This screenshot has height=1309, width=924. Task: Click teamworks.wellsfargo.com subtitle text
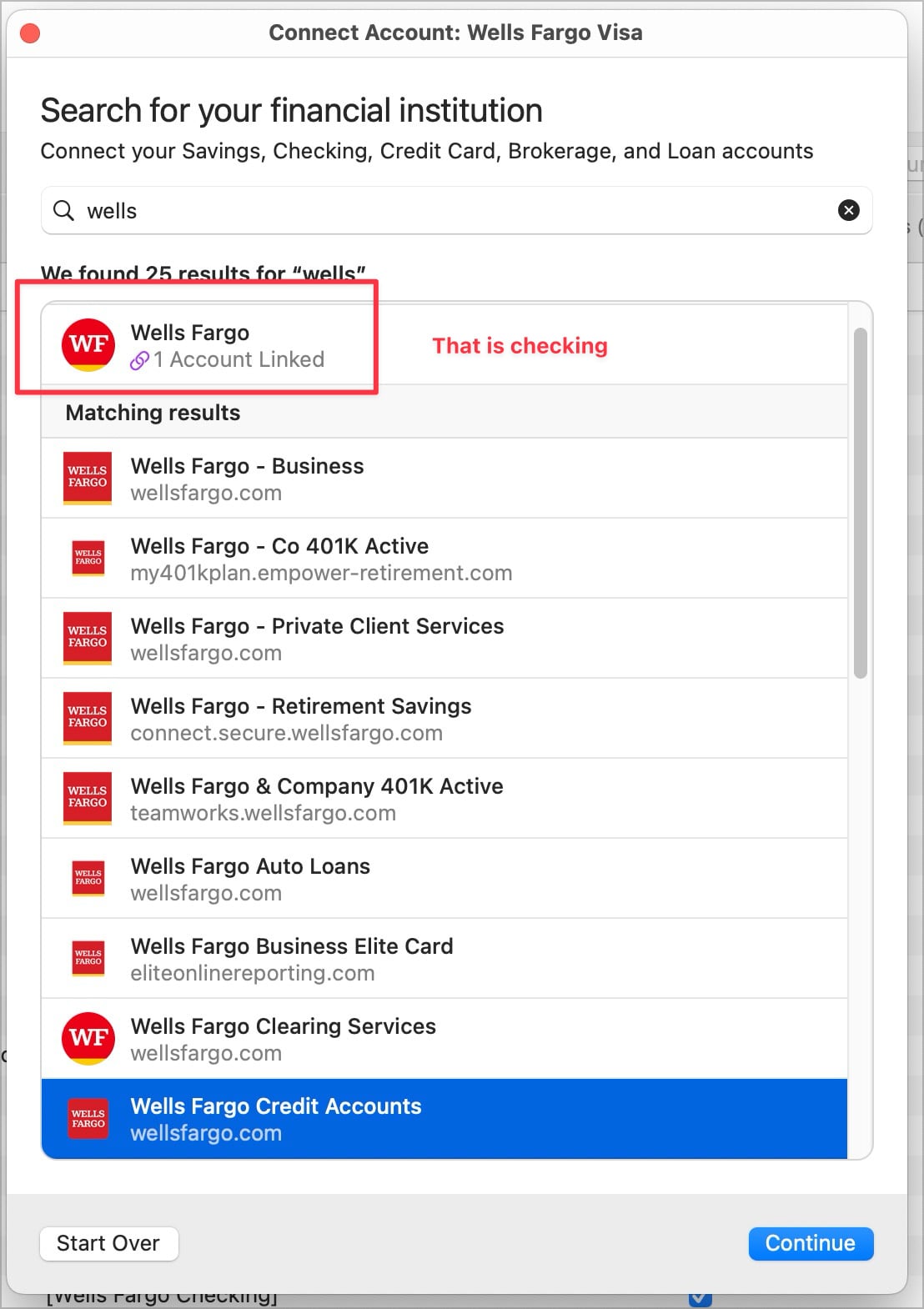pos(263,813)
